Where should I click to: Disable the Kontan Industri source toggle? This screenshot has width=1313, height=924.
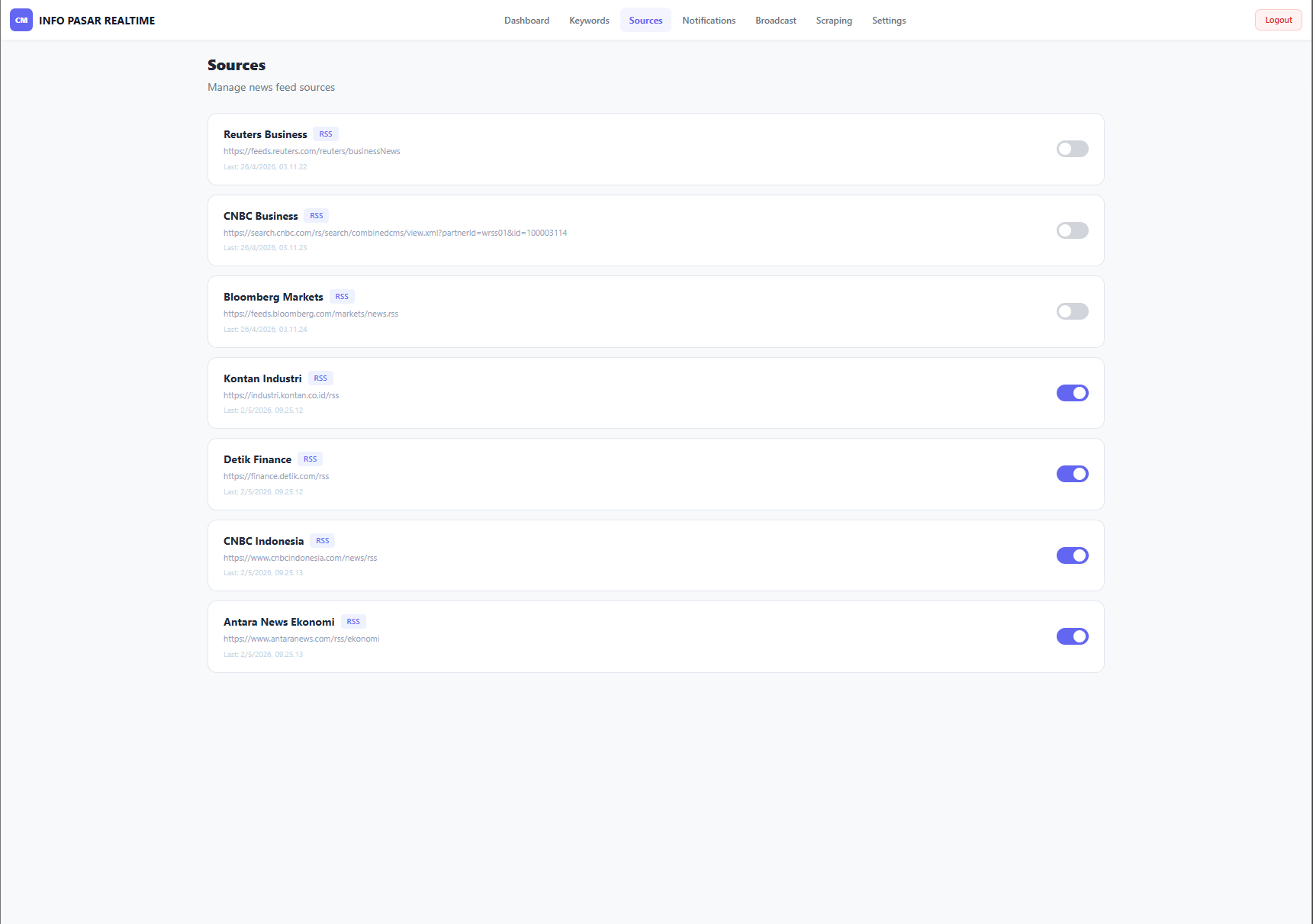click(x=1072, y=393)
